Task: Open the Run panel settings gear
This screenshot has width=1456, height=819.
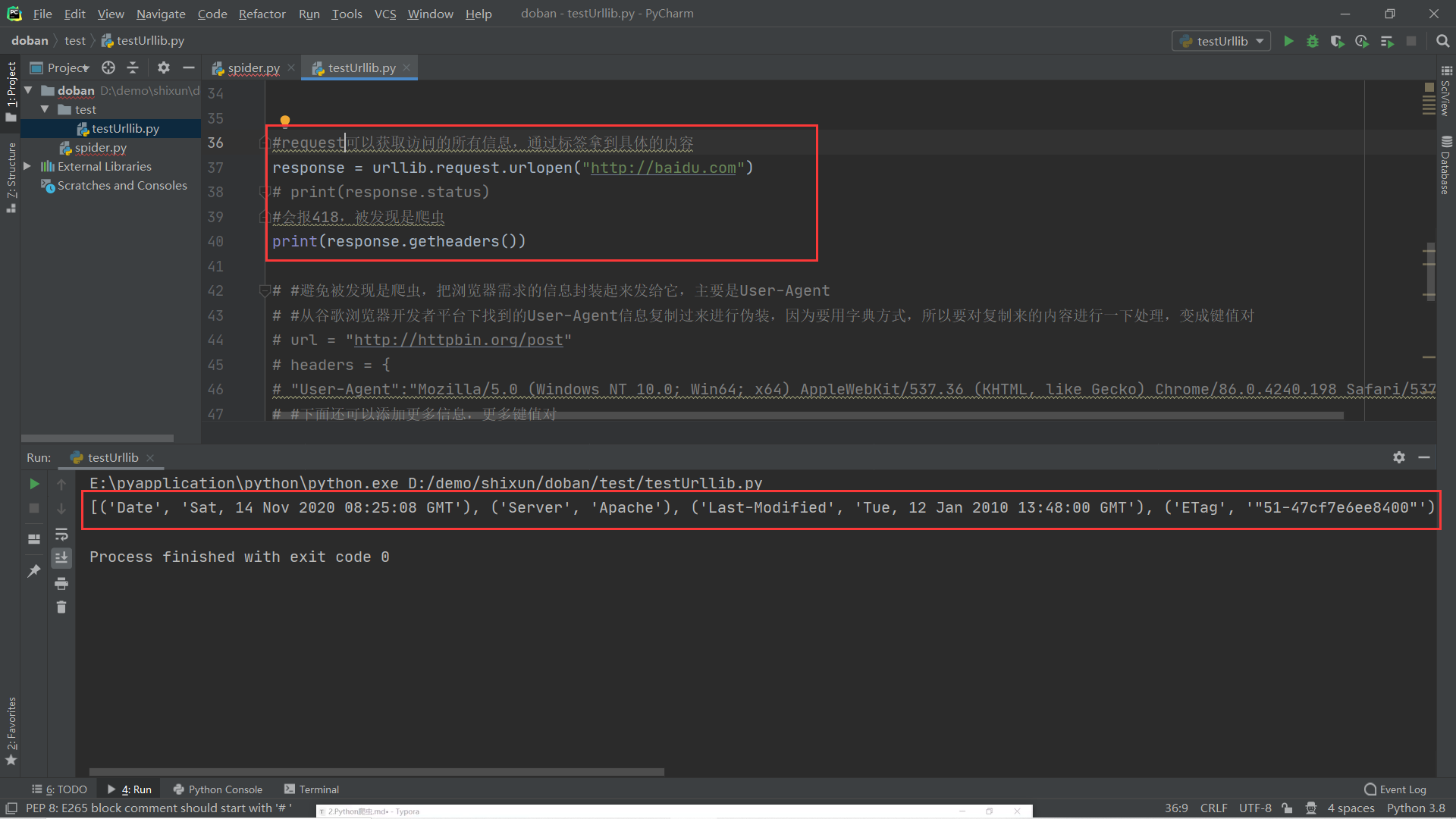Action: [1399, 457]
